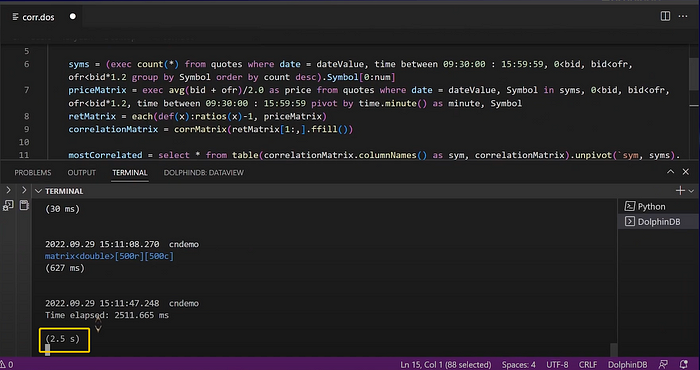Screen dimensions: 700x370
Task: Click terminal output '(627 ms)'
Action: [x=65, y=268]
